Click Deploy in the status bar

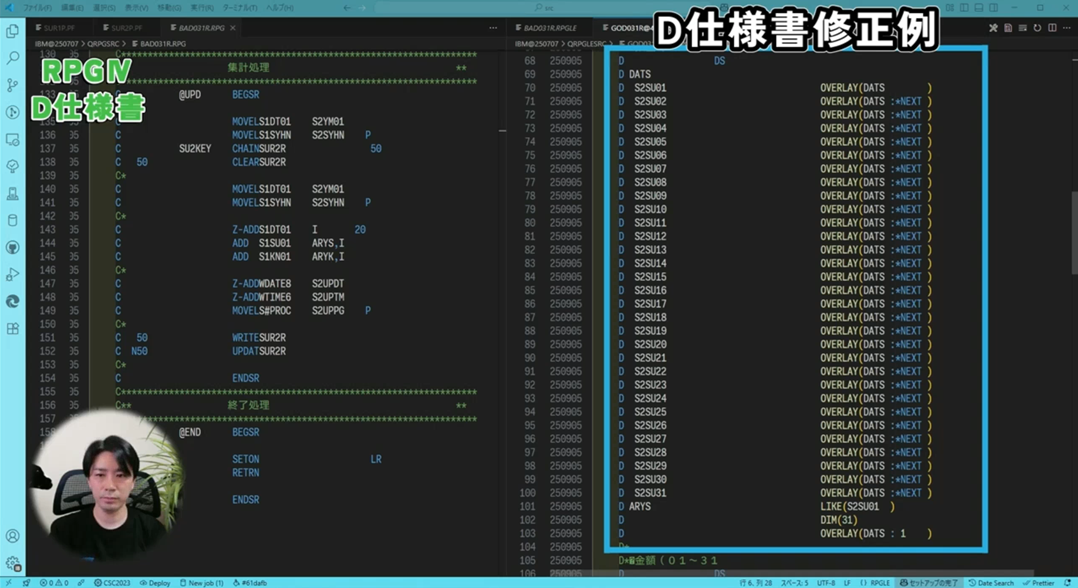click(x=155, y=582)
